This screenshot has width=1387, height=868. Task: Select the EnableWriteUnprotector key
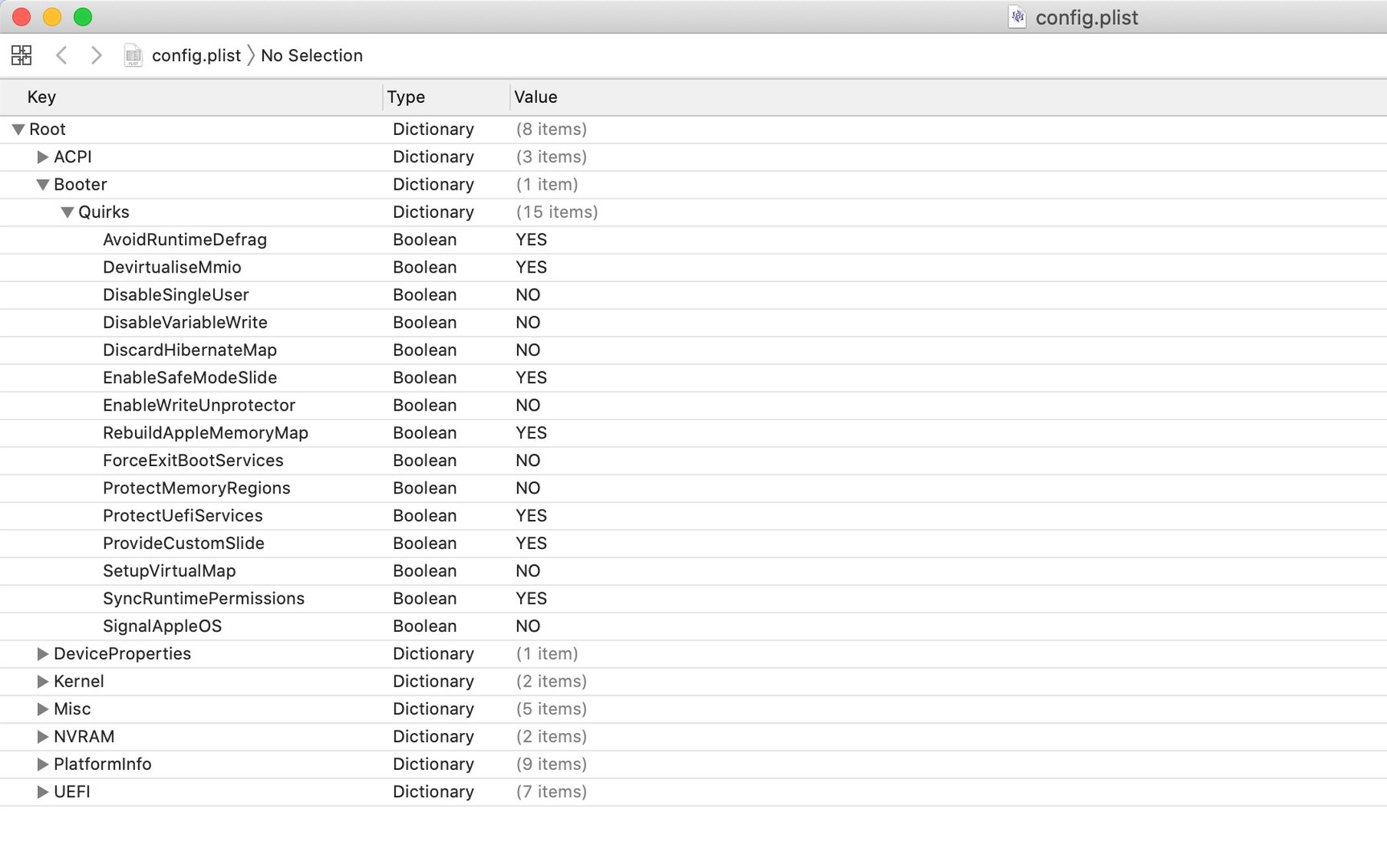click(199, 405)
